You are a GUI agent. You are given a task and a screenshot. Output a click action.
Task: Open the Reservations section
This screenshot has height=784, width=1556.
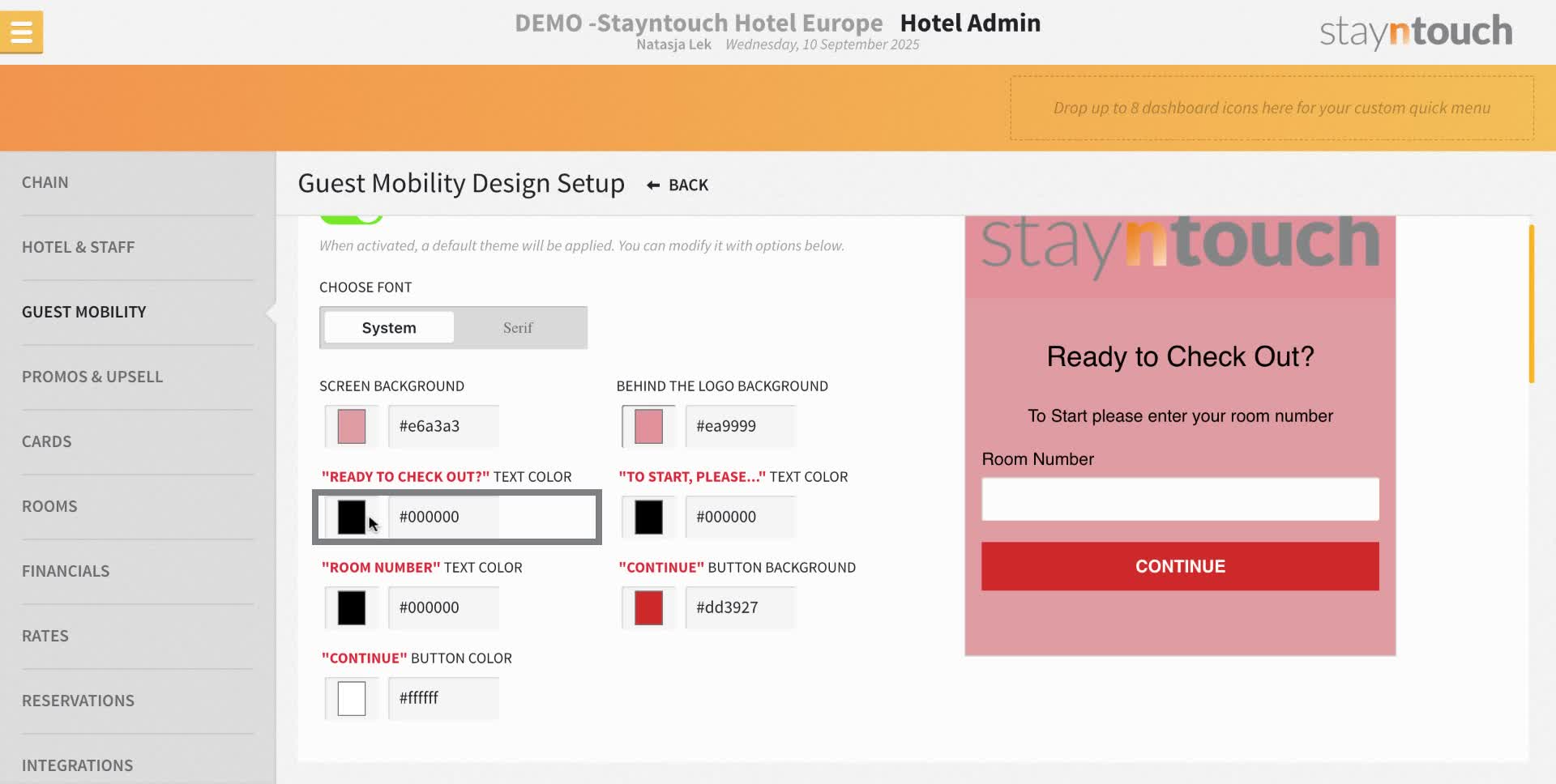coord(79,701)
